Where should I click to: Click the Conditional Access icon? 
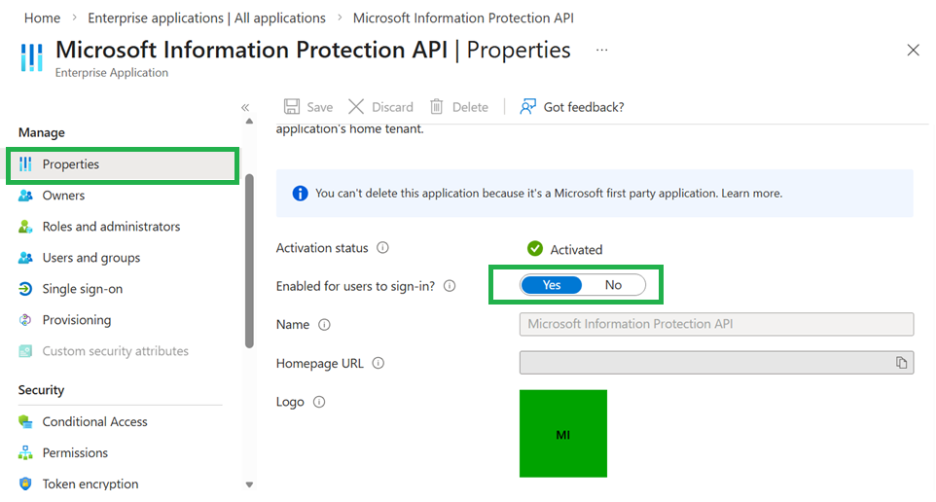click(x=25, y=421)
